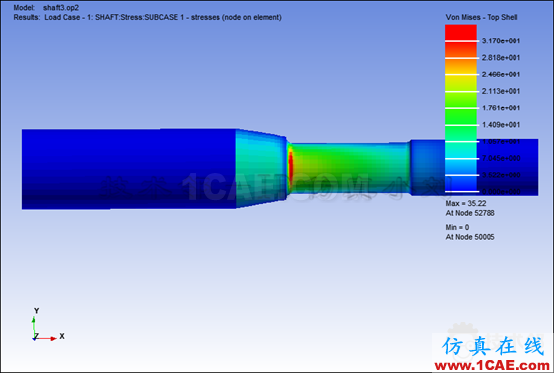Open the www.1CAE.com link
Image resolution: width=554 pixels, height=373 pixels.
492,365
